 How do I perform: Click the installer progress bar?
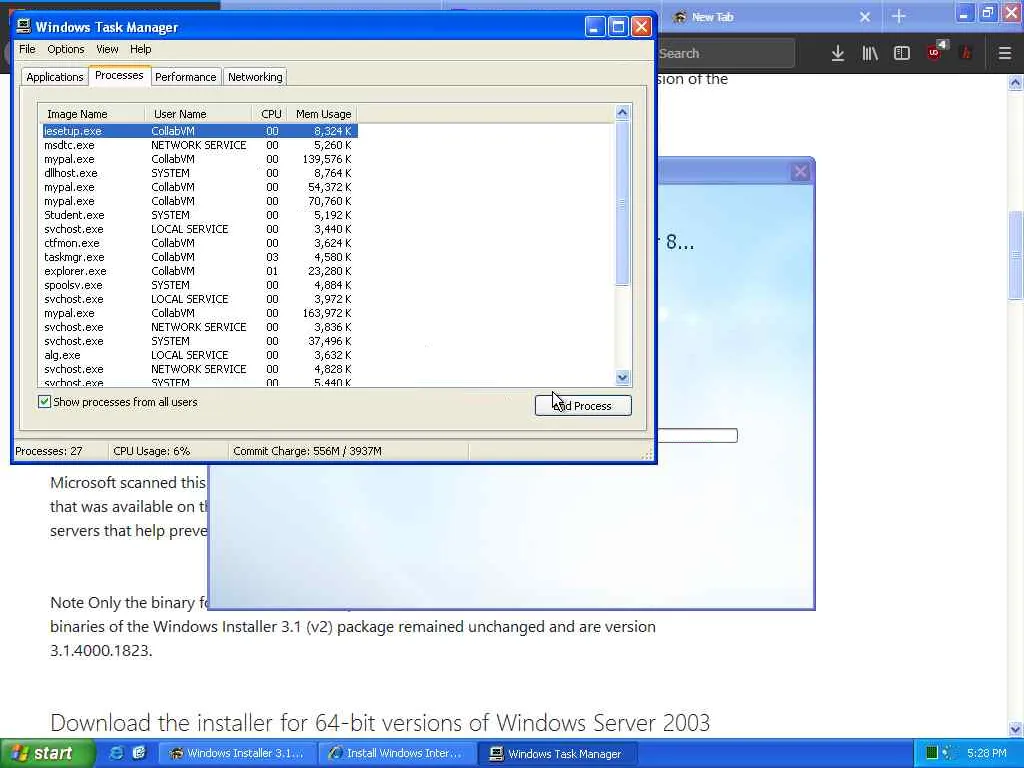click(697, 436)
